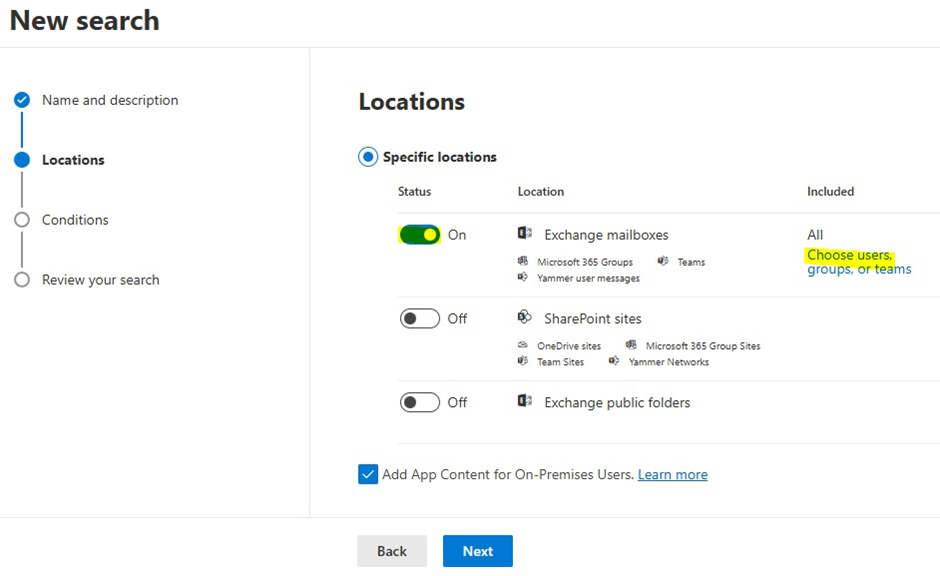Enable the SharePoint sites toggle
940x576 pixels.
coord(420,319)
